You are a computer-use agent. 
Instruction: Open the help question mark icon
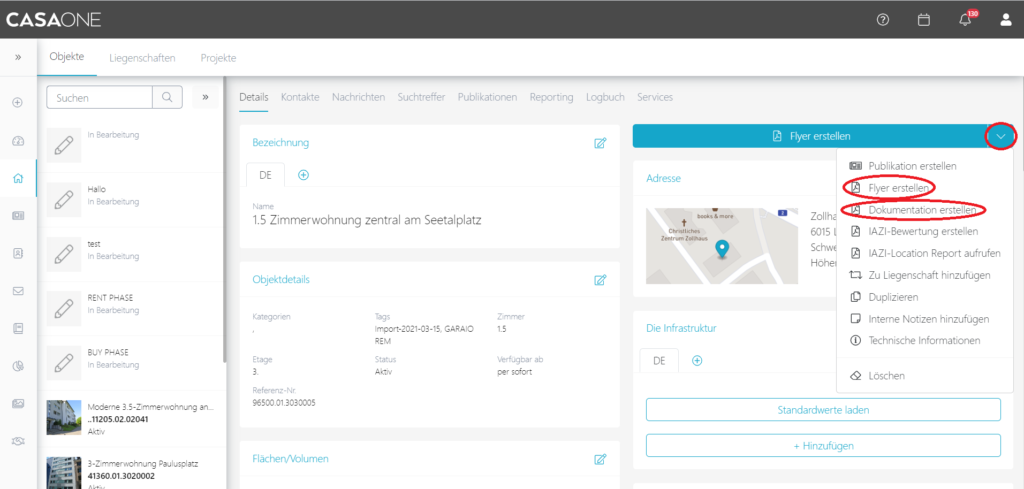pyautogui.click(x=883, y=20)
